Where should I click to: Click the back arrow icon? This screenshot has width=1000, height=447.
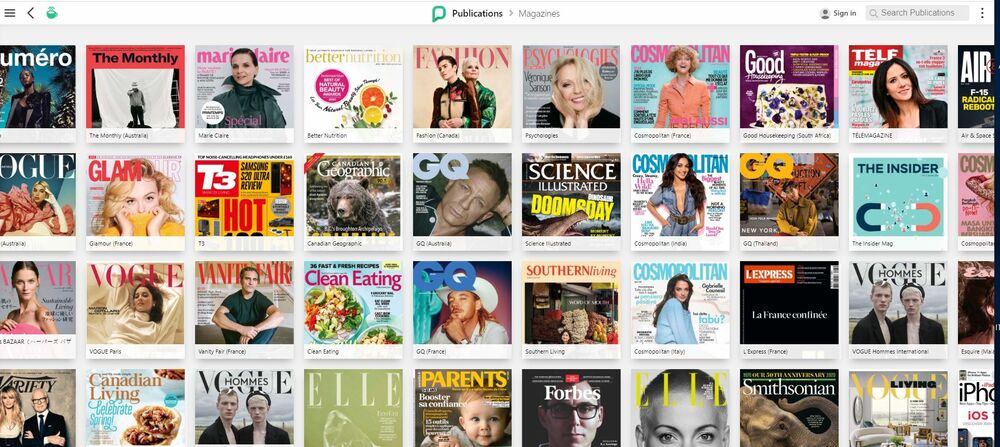(x=31, y=13)
